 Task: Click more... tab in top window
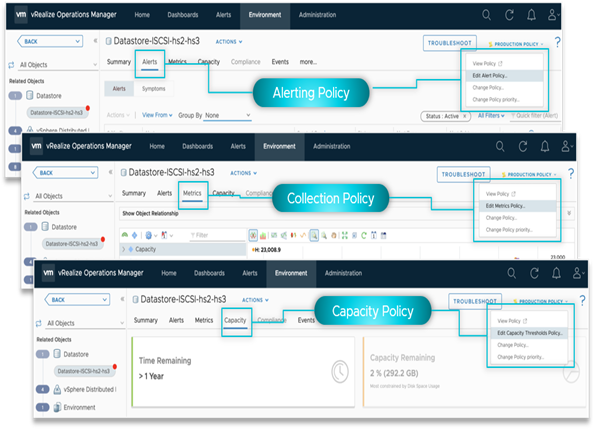tap(308, 62)
